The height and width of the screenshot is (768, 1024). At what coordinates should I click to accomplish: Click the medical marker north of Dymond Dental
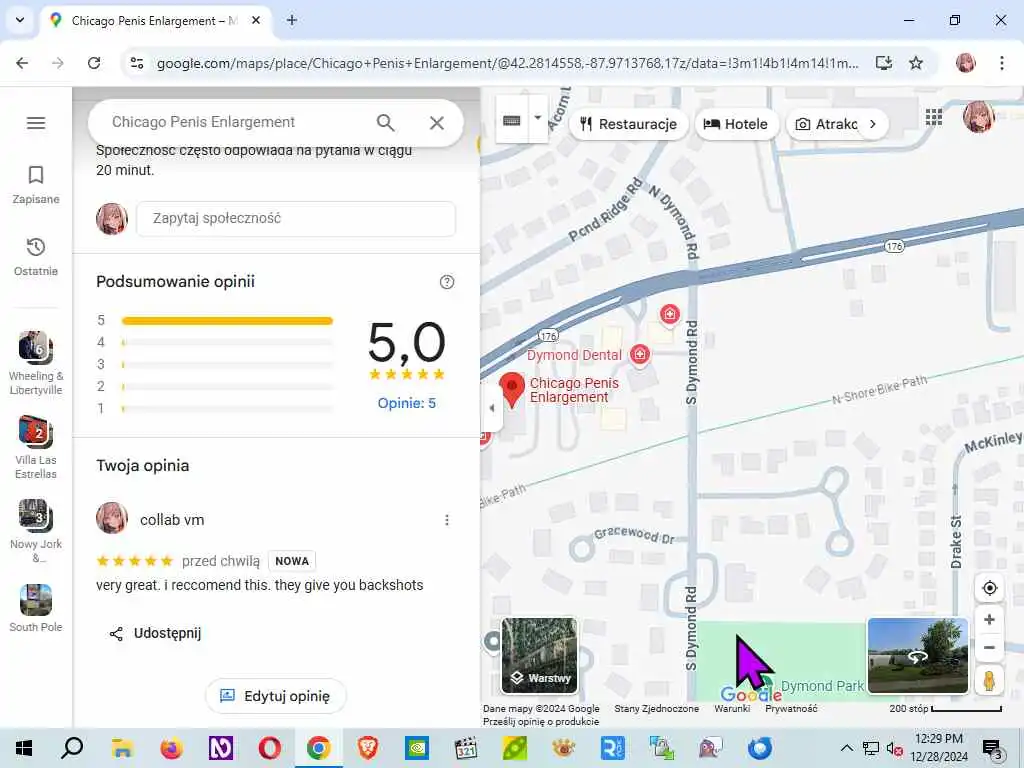(x=669, y=314)
